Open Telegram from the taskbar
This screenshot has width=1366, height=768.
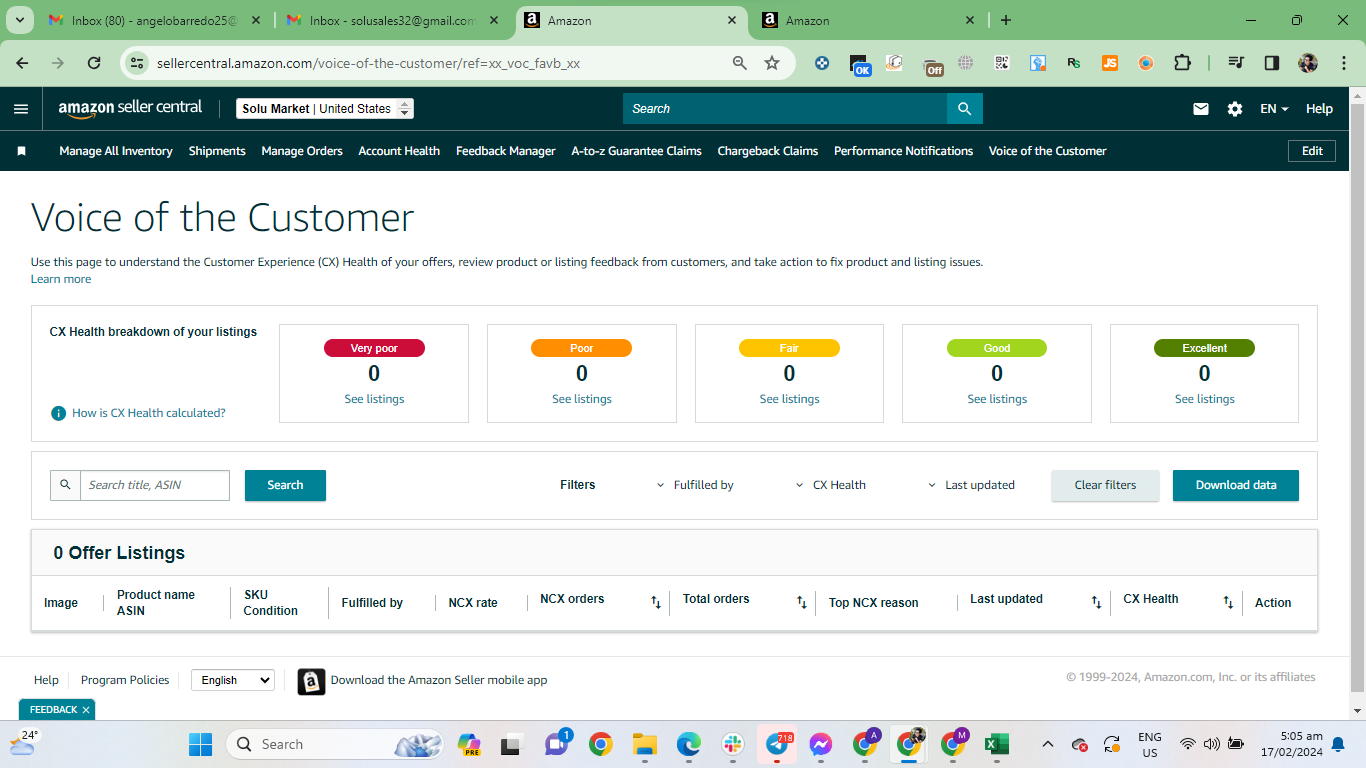777,745
